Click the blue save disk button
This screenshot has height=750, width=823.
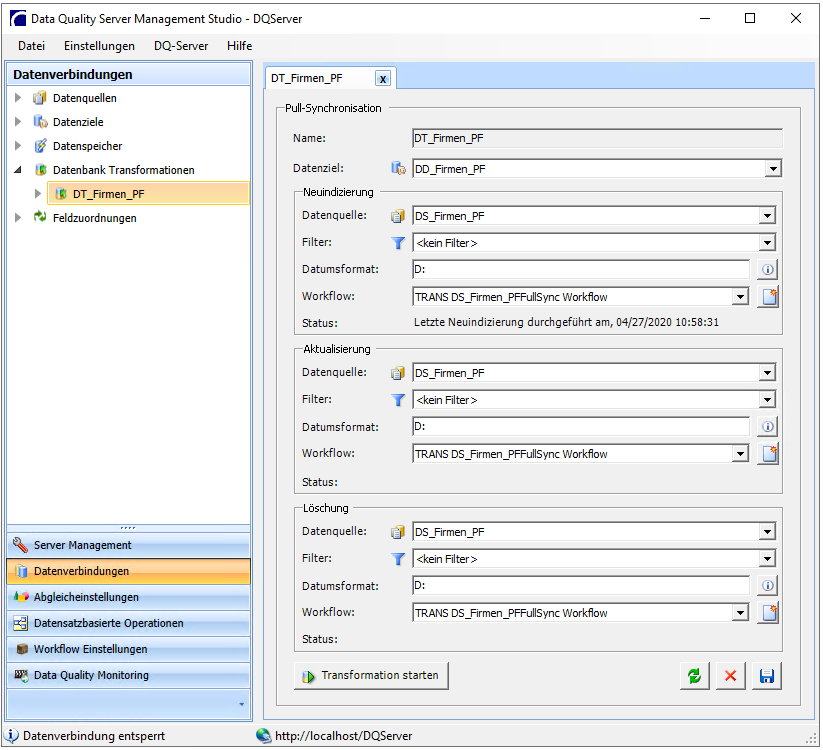pos(767,675)
